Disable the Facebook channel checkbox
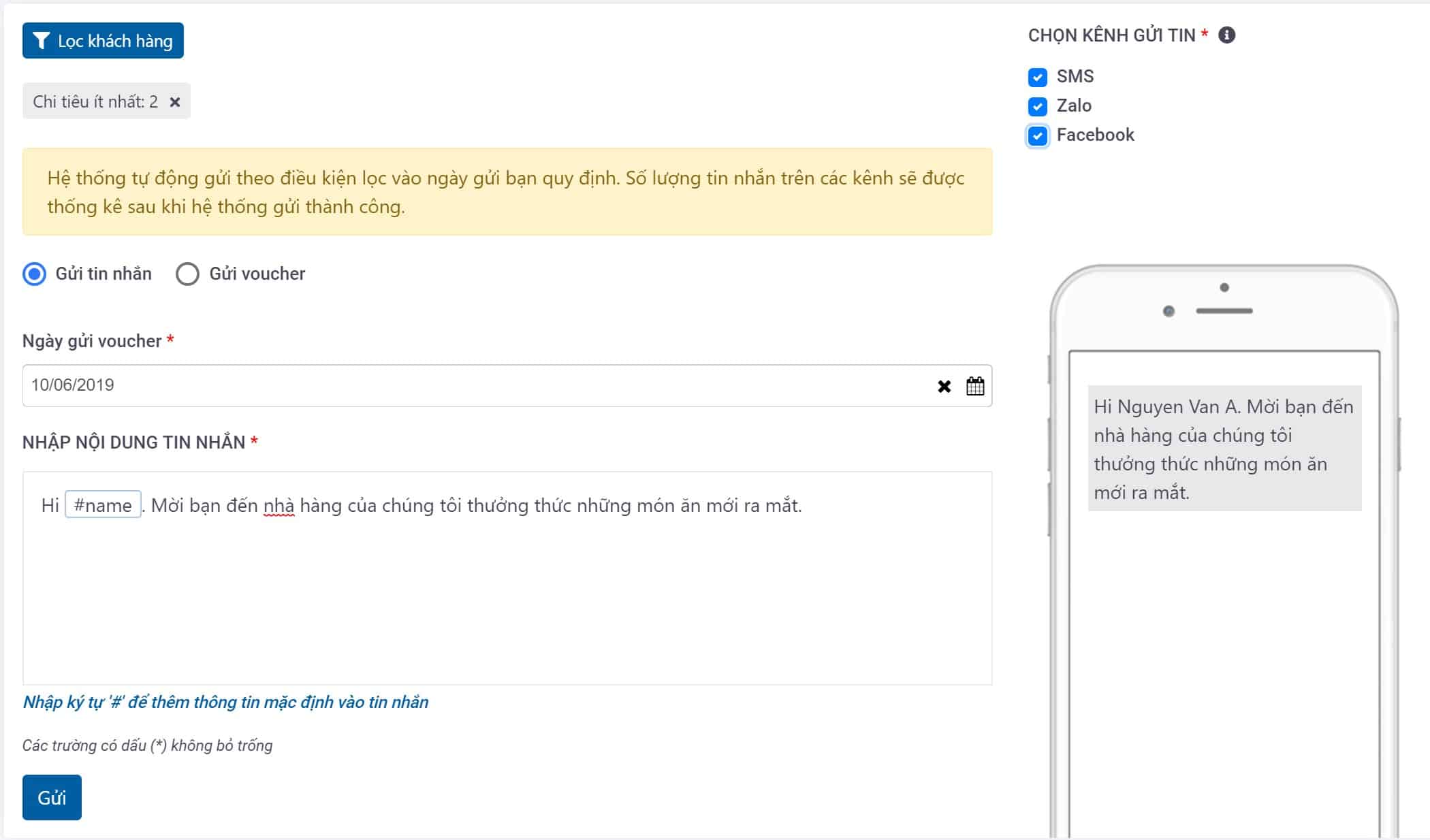 coord(1037,135)
